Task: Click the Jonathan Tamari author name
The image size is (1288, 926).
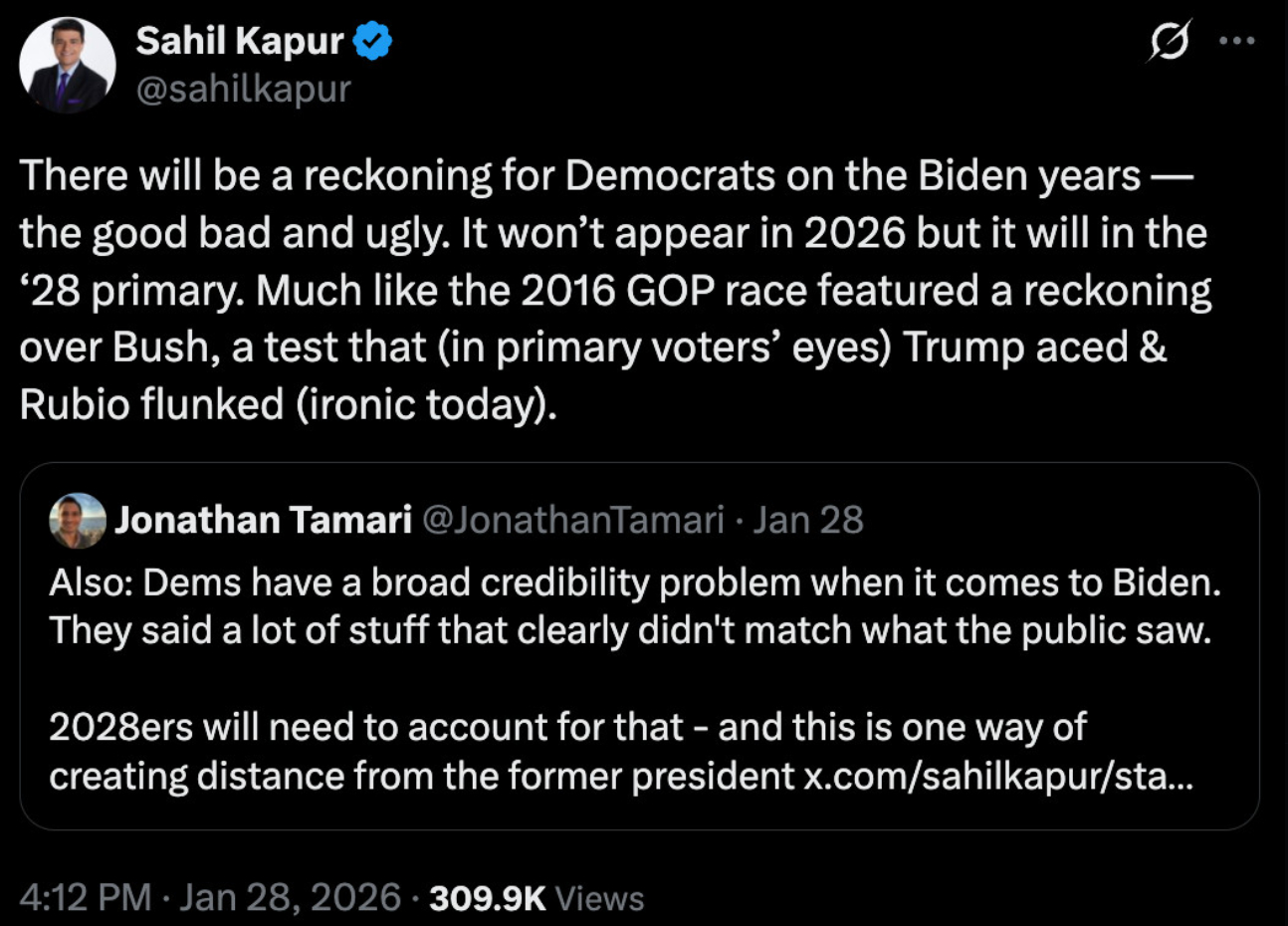Action: pos(263,520)
